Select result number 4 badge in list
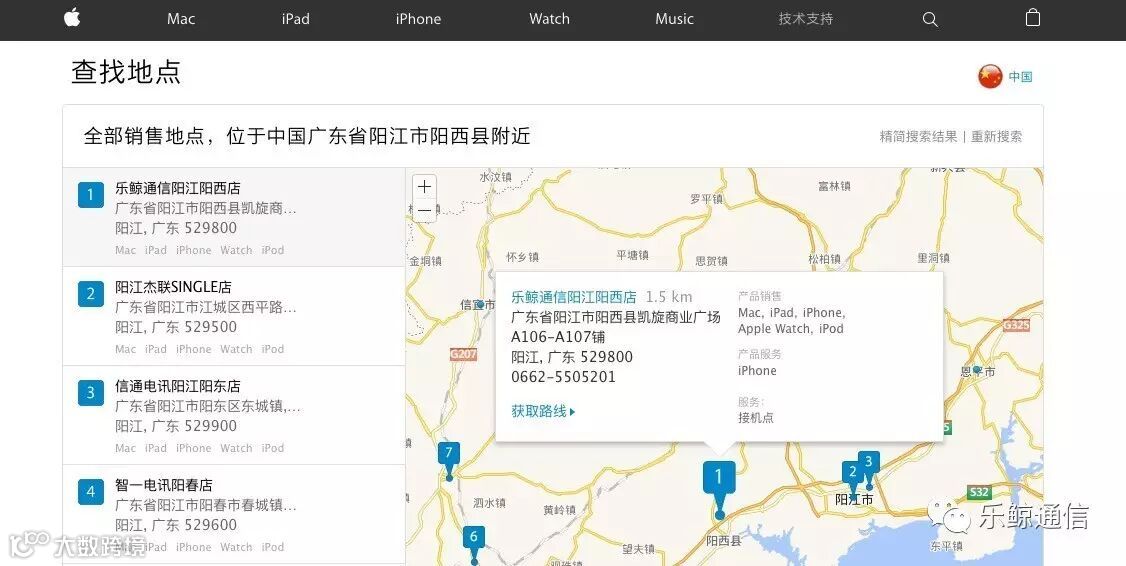Screen dimensions: 1126x566 (90, 492)
